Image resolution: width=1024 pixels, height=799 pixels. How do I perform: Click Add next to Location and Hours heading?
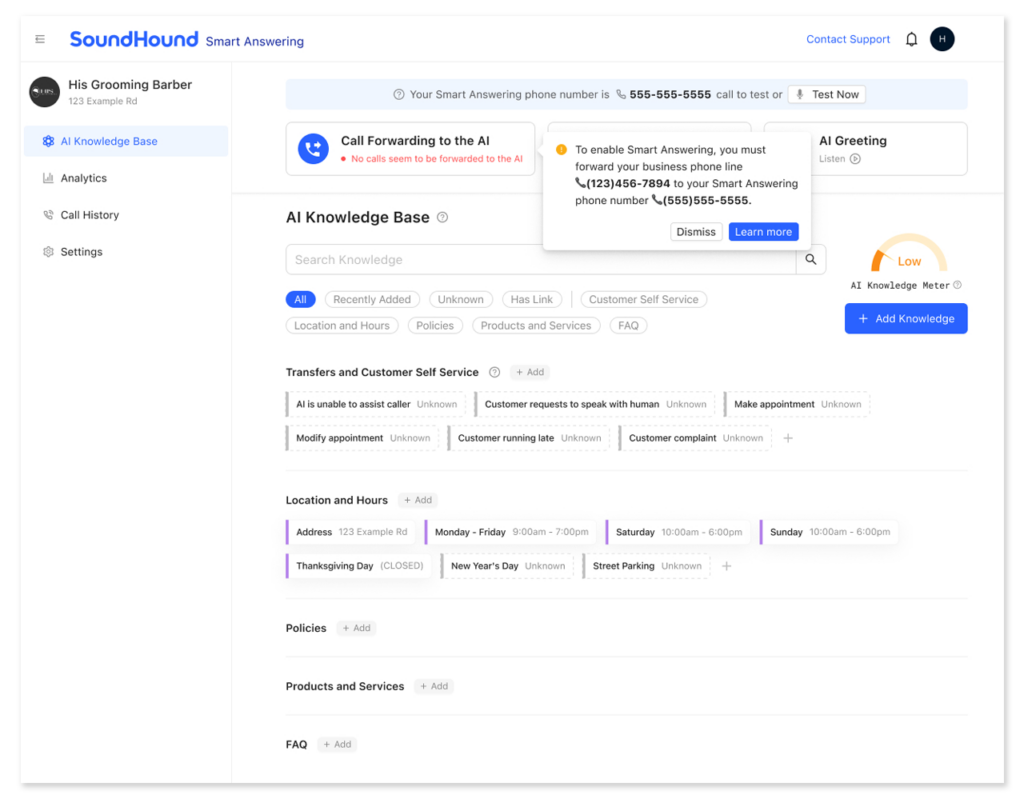click(418, 500)
